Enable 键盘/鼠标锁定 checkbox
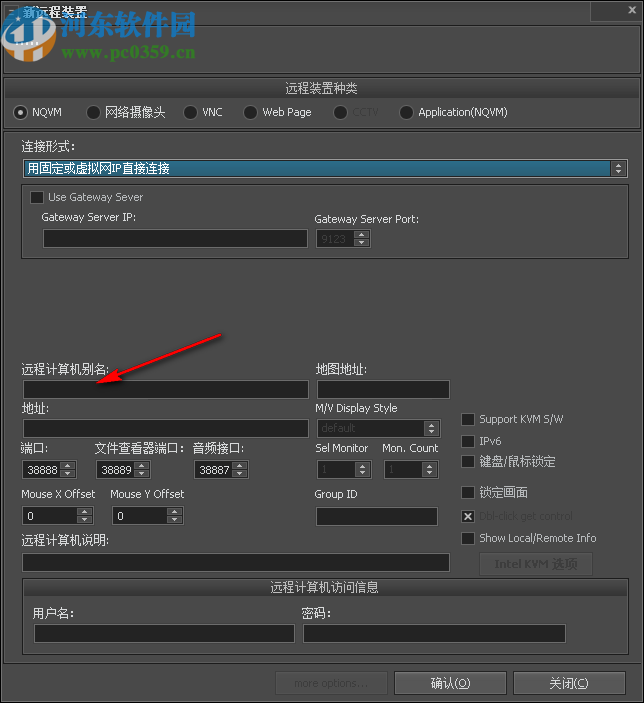Viewport: 644px width, 703px height. pyautogui.click(x=468, y=461)
